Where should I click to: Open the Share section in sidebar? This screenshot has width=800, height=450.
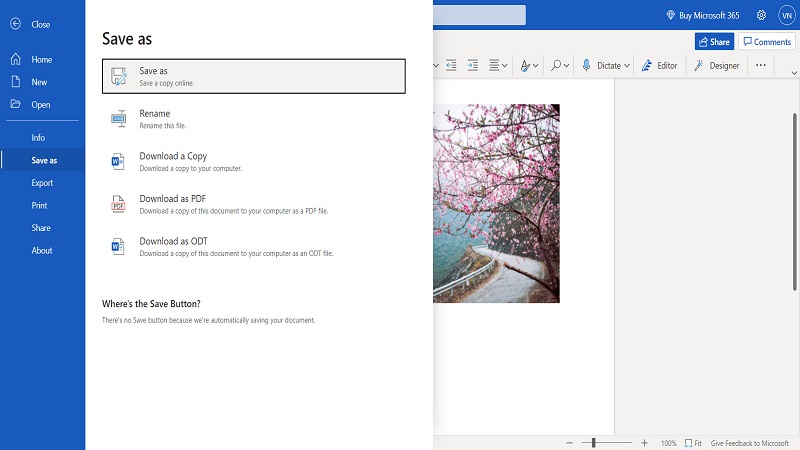(x=42, y=228)
